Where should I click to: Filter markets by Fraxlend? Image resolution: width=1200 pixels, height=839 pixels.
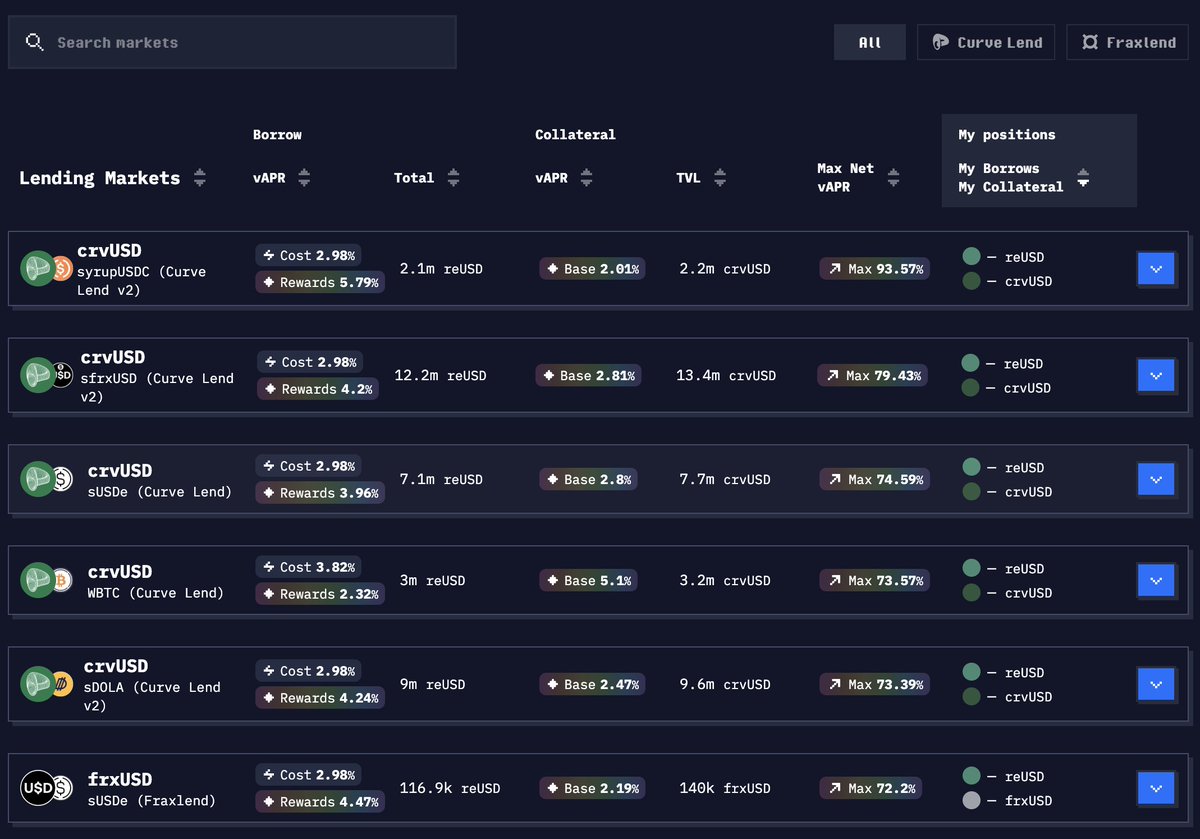pos(1127,42)
